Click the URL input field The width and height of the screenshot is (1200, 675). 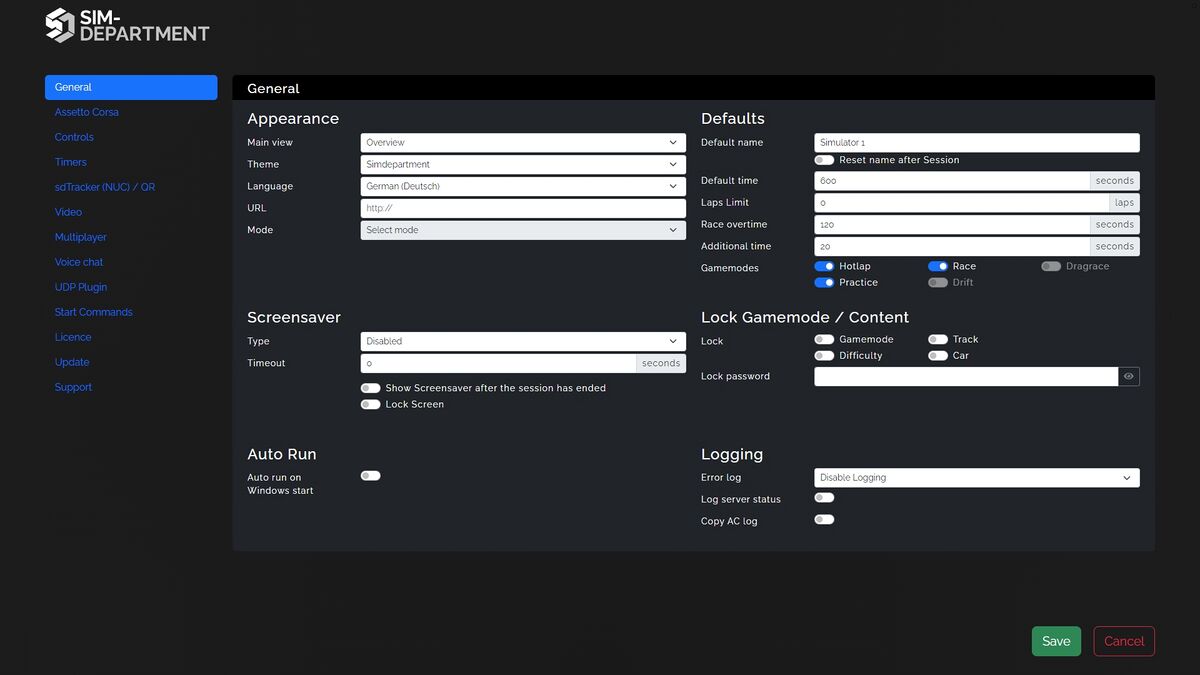[523, 208]
